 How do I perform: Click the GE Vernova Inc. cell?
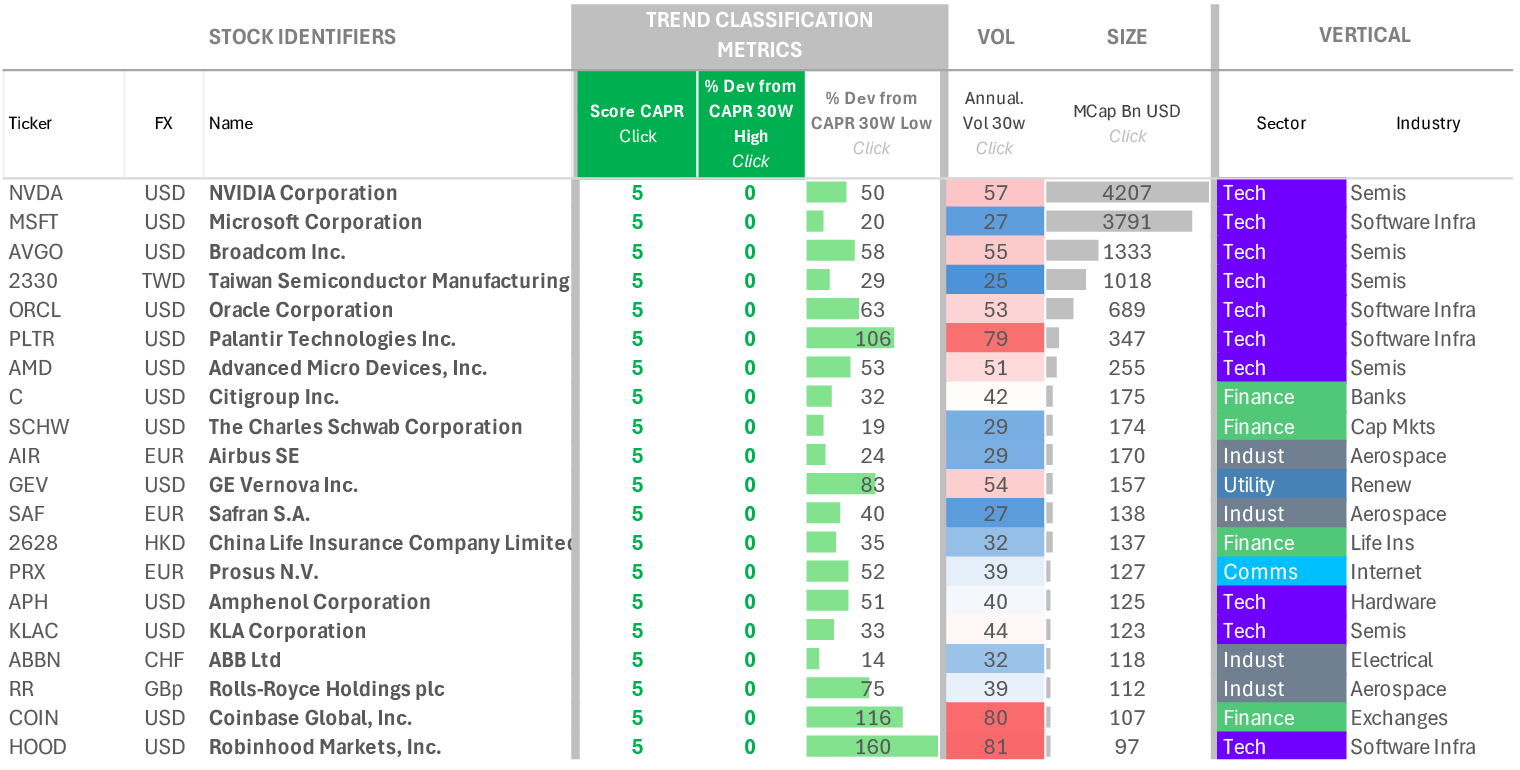click(x=283, y=485)
